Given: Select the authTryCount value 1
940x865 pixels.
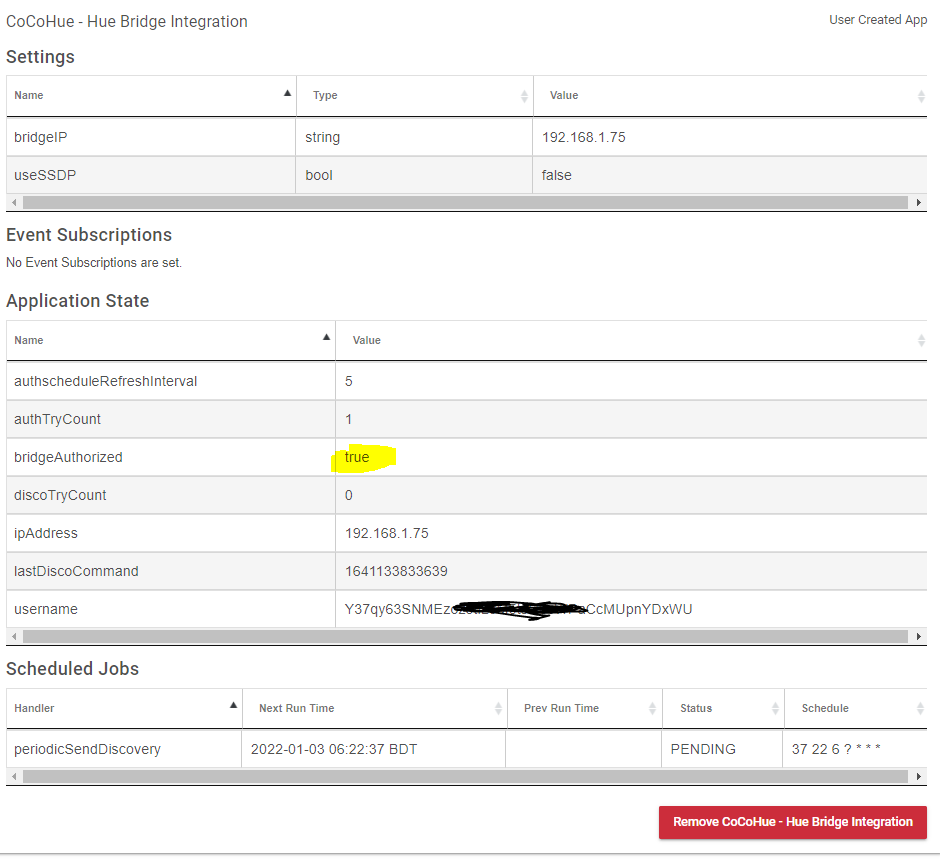Looking at the screenshot, I should tap(348, 420).
